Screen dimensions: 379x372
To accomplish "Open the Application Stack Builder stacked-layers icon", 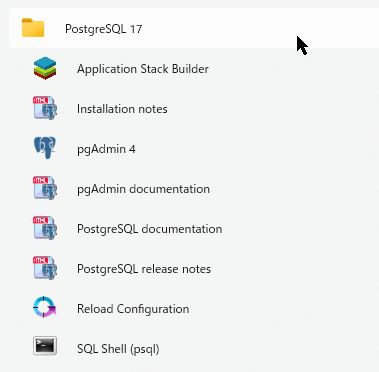I will 45,68.
